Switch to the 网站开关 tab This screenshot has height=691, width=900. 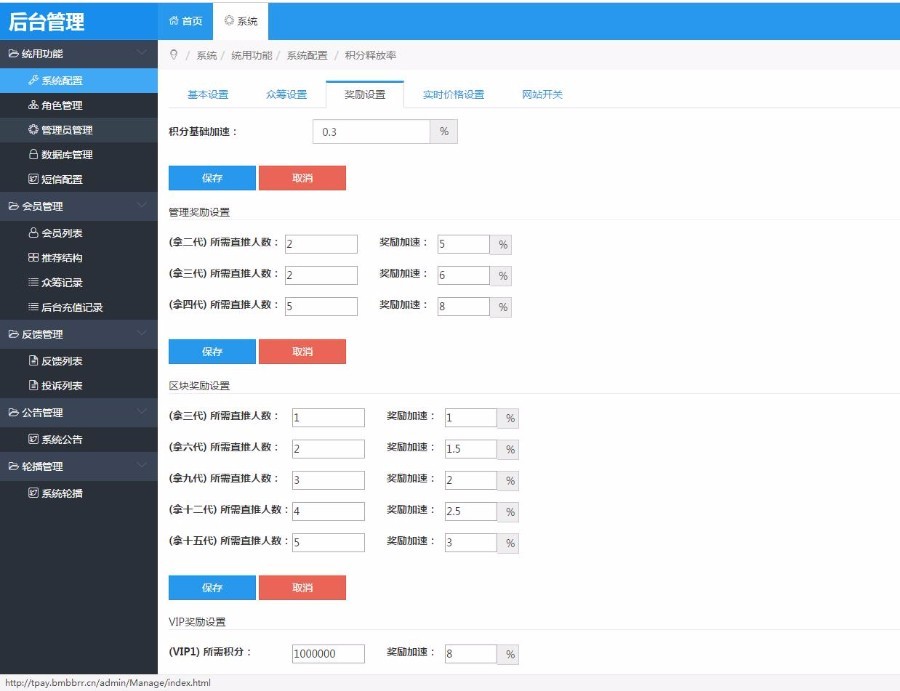pos(542,95)
